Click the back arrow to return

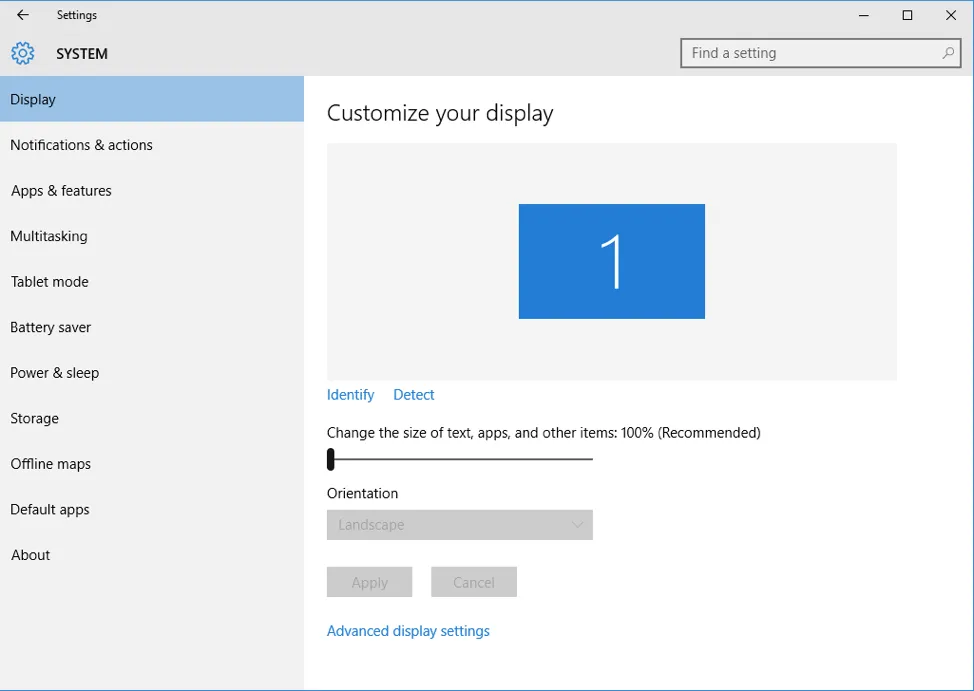(21, 15)
